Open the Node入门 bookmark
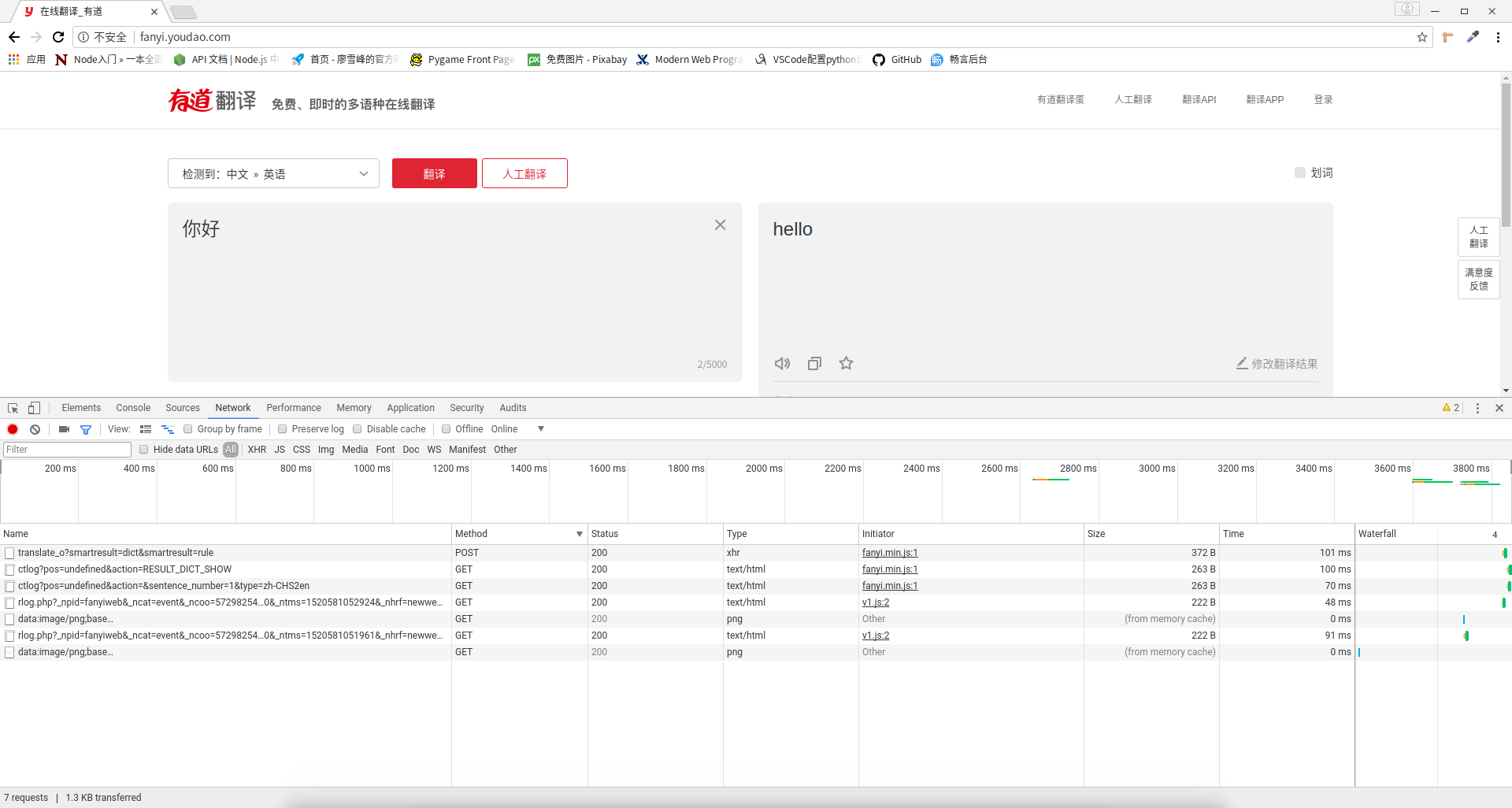The height and width of the screenshot is (808, 1512). [108, 59]
